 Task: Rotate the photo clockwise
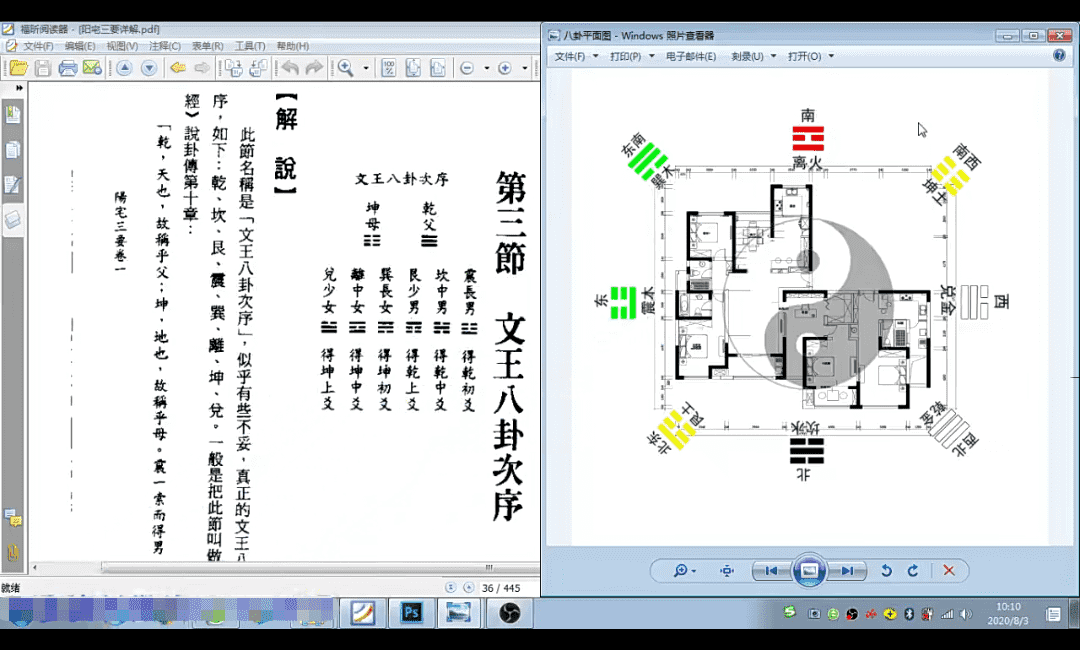912,571
